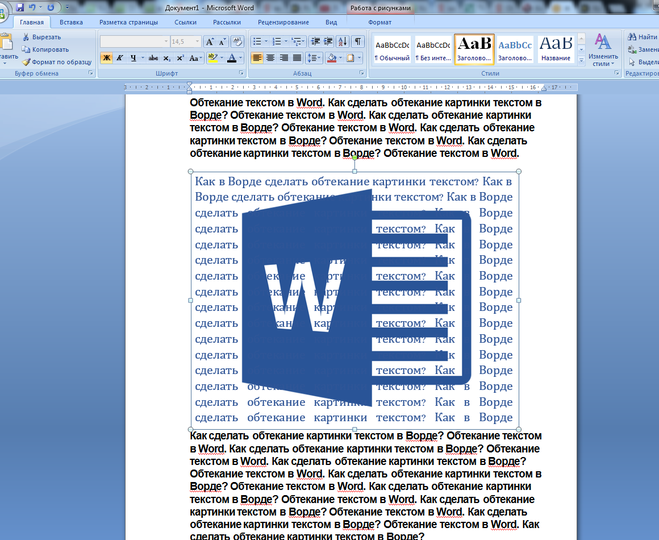Screen dimensions: 659x540
Task: Open Абзац dialog launcher
Action: click(x=362, y=73)
